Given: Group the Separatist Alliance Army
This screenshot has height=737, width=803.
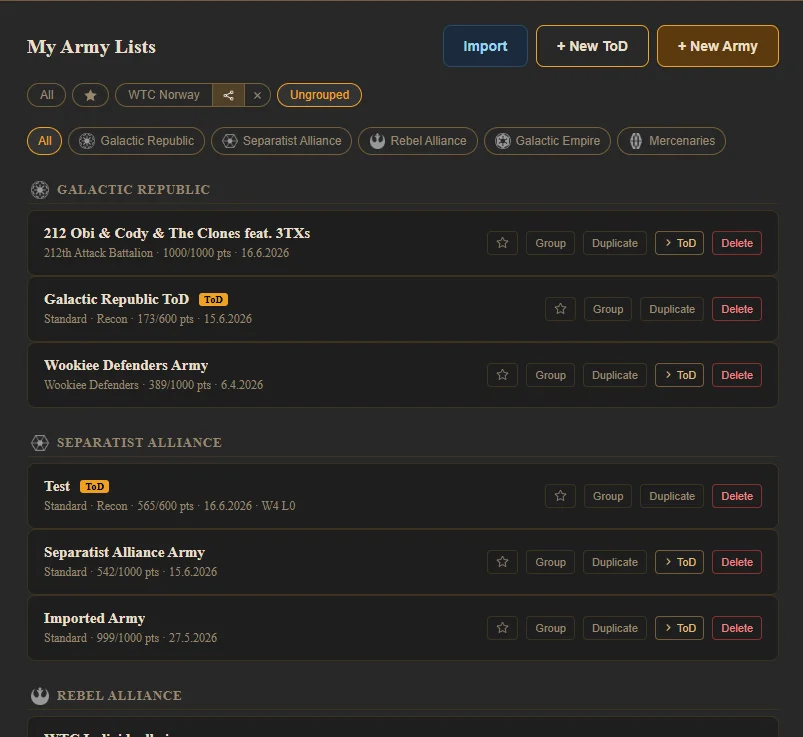Looking at the screenshot, I should tap(551, 562).
